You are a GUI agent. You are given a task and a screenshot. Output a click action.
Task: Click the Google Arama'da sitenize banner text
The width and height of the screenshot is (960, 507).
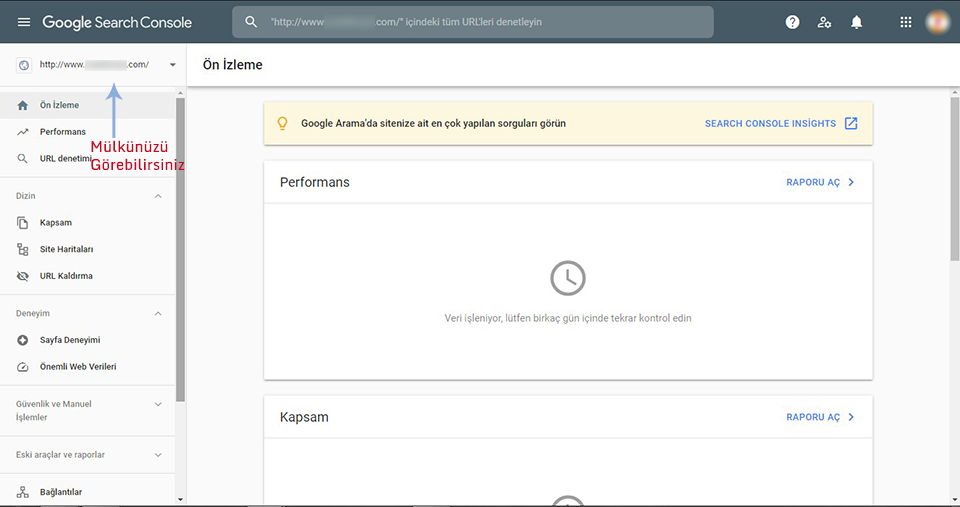coord(433,124)
